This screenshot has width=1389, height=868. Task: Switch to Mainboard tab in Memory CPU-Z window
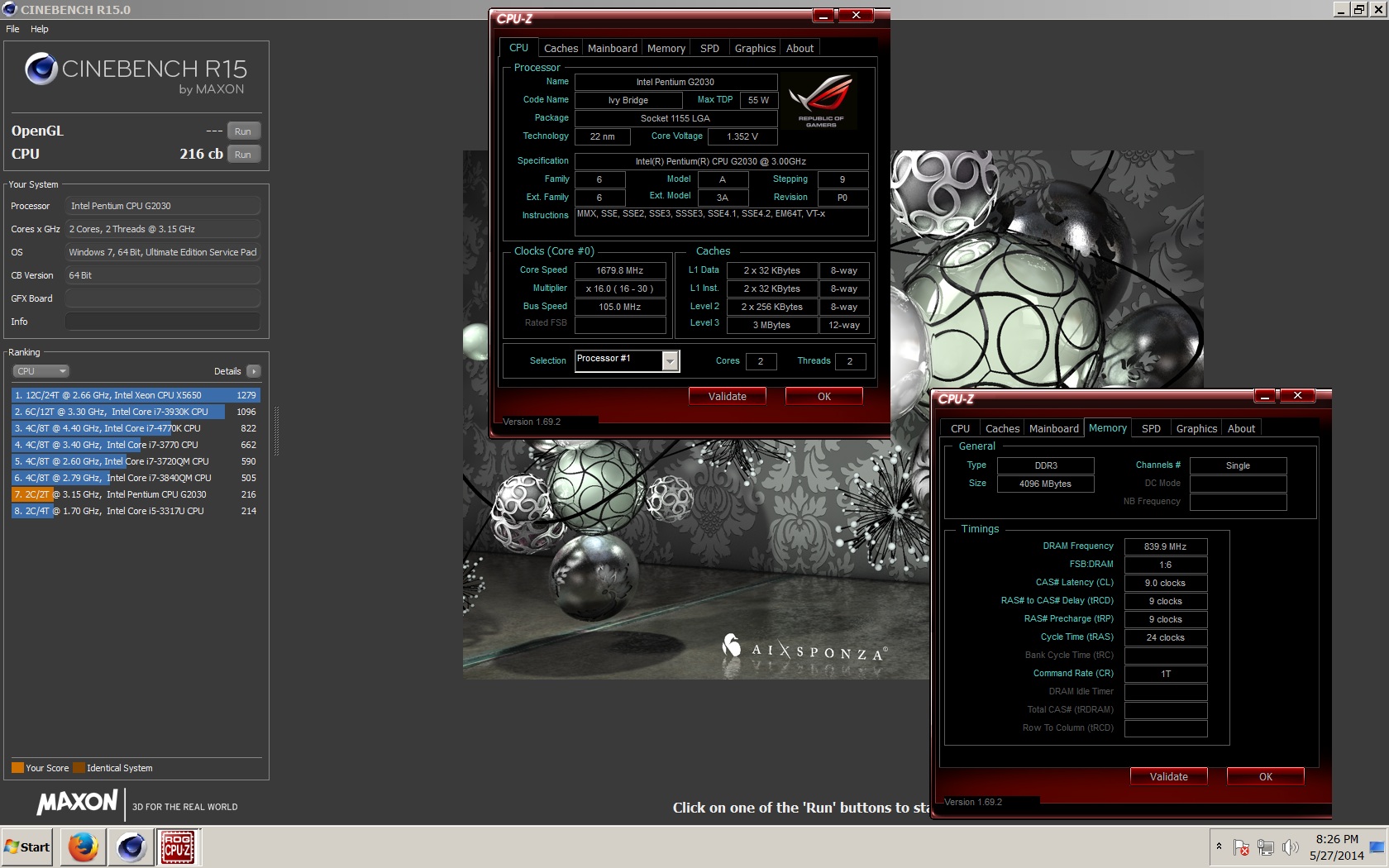pos(1053,429)
